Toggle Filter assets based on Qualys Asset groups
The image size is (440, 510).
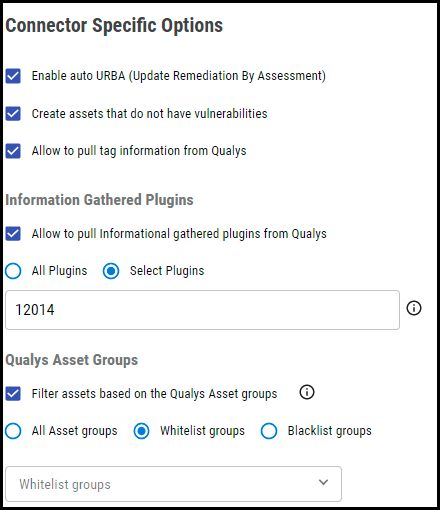(x=13, y=394)
